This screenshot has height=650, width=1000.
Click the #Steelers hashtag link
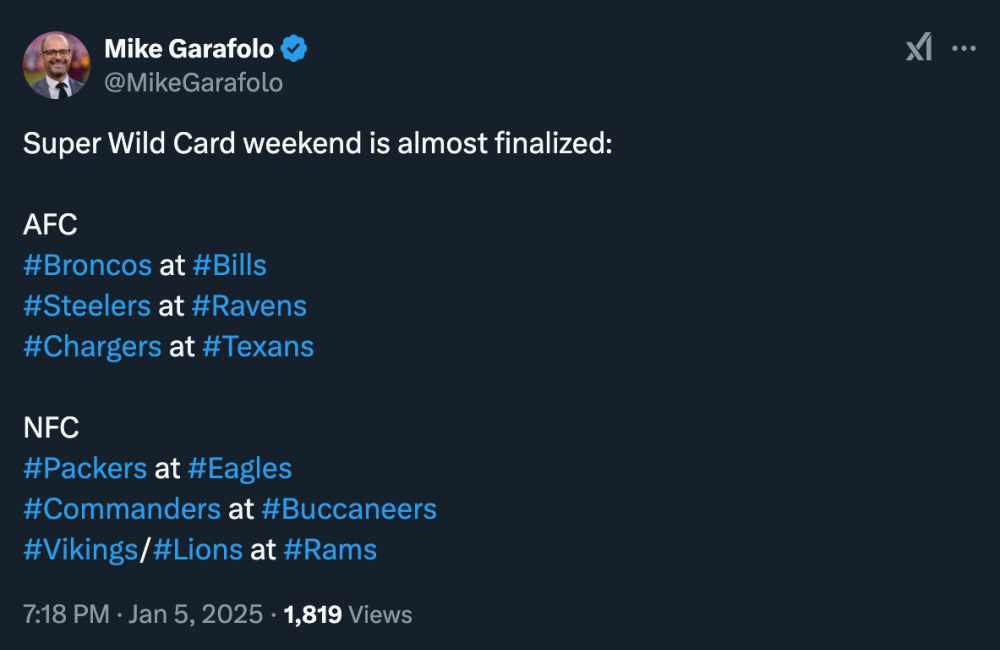(87, 306)
